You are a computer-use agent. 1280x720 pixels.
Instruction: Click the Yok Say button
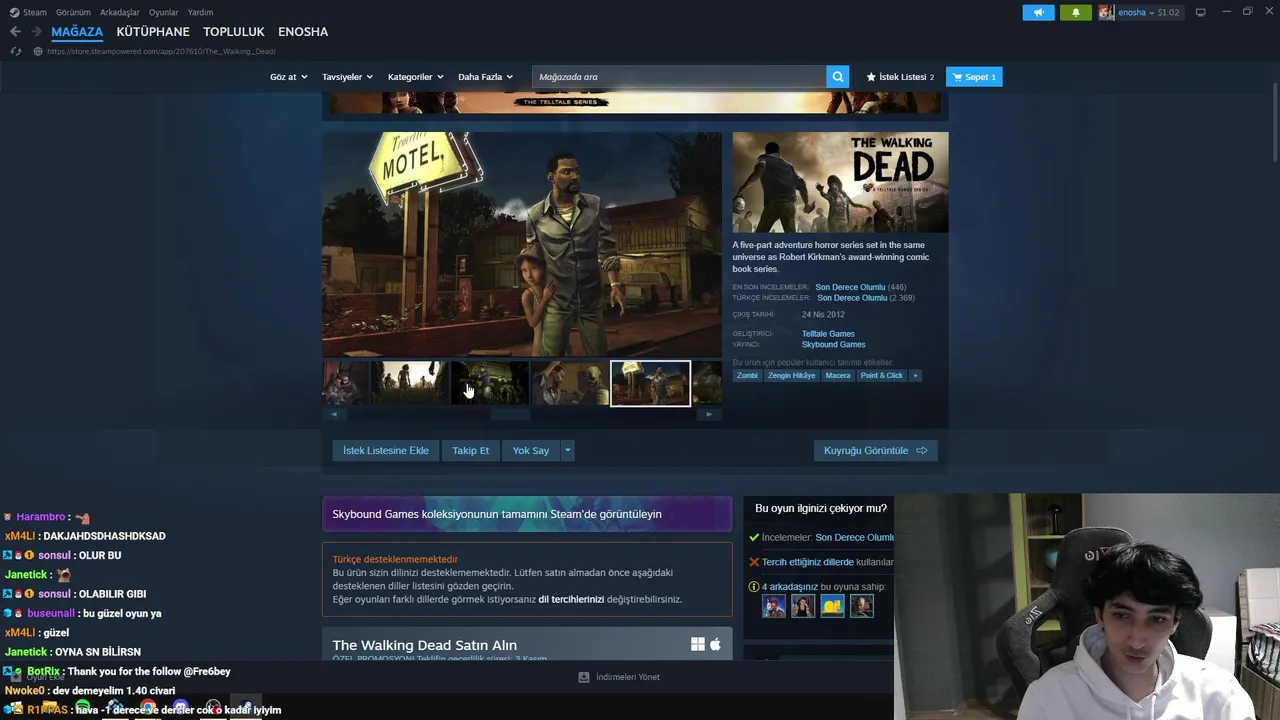(531, 451)
